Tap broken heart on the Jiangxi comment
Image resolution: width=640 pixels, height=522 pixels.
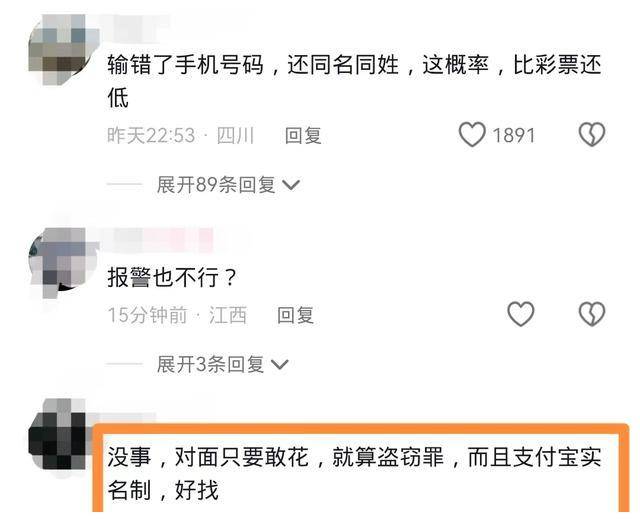[x=592, y=314]
